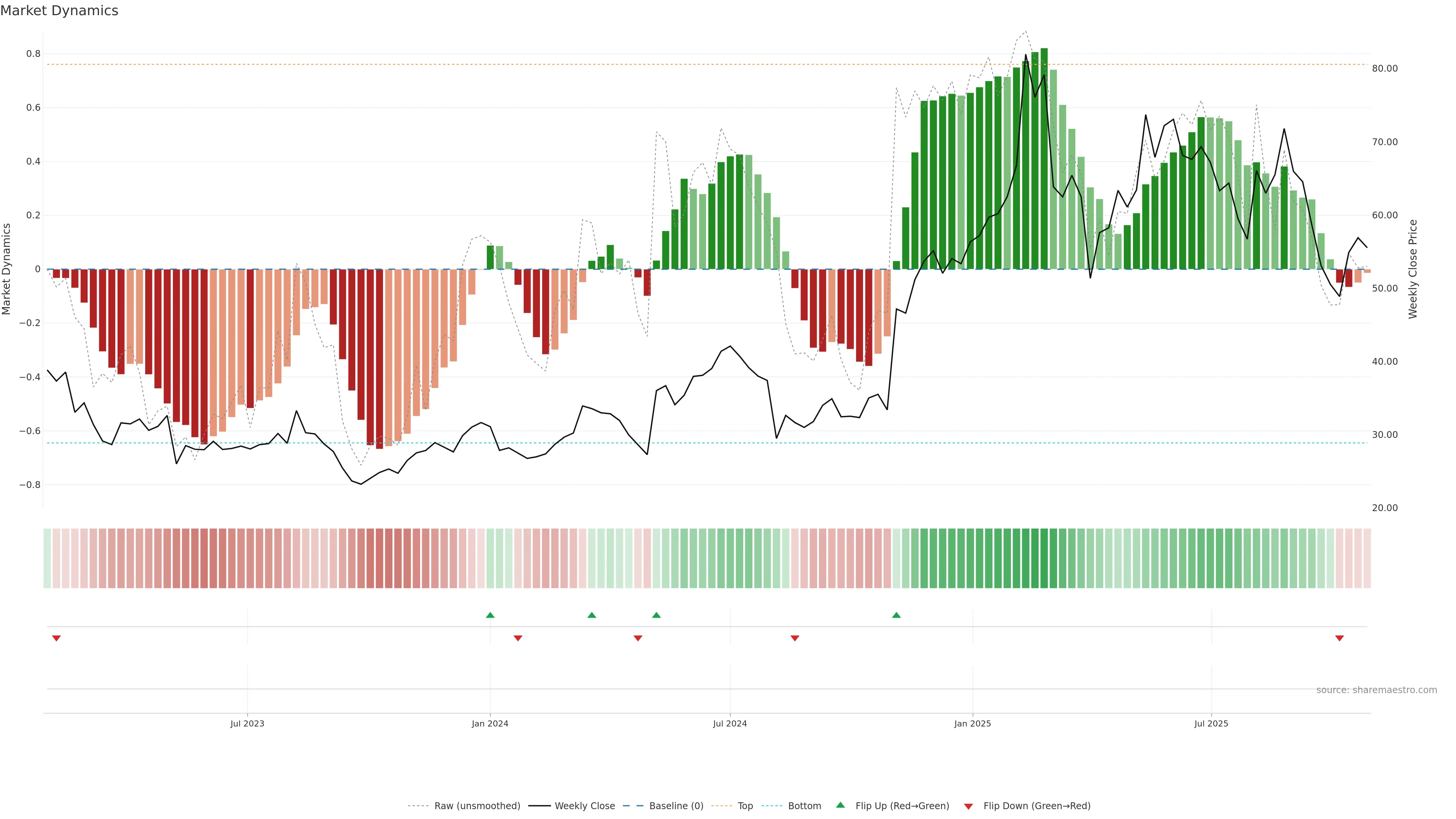This screenshot has height=819, width=1456.
Task: Click the Jan 2025 x-axis label
Action: pos(972,723)
